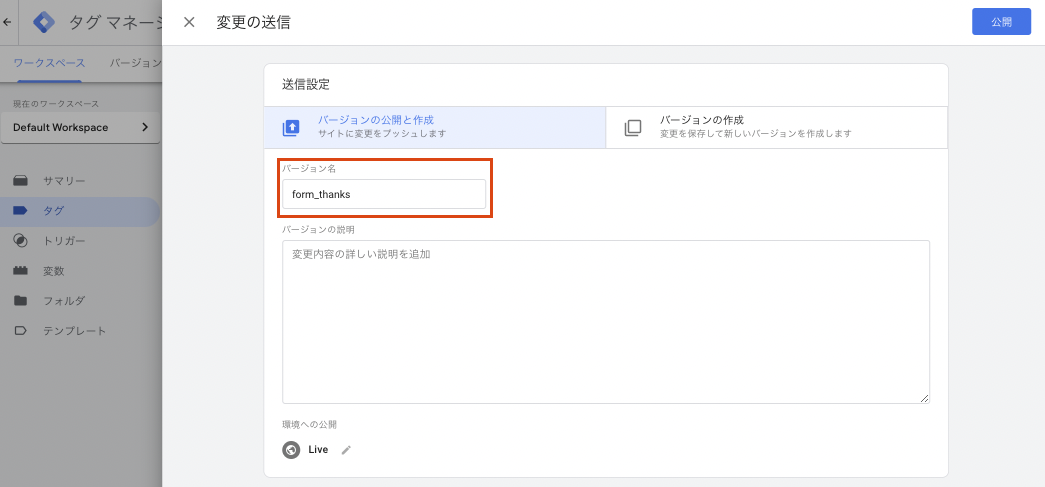The image size is (1045, 487).
Task: Select バージョンの公開と作成 option
Action: click(x=435, y=127)
